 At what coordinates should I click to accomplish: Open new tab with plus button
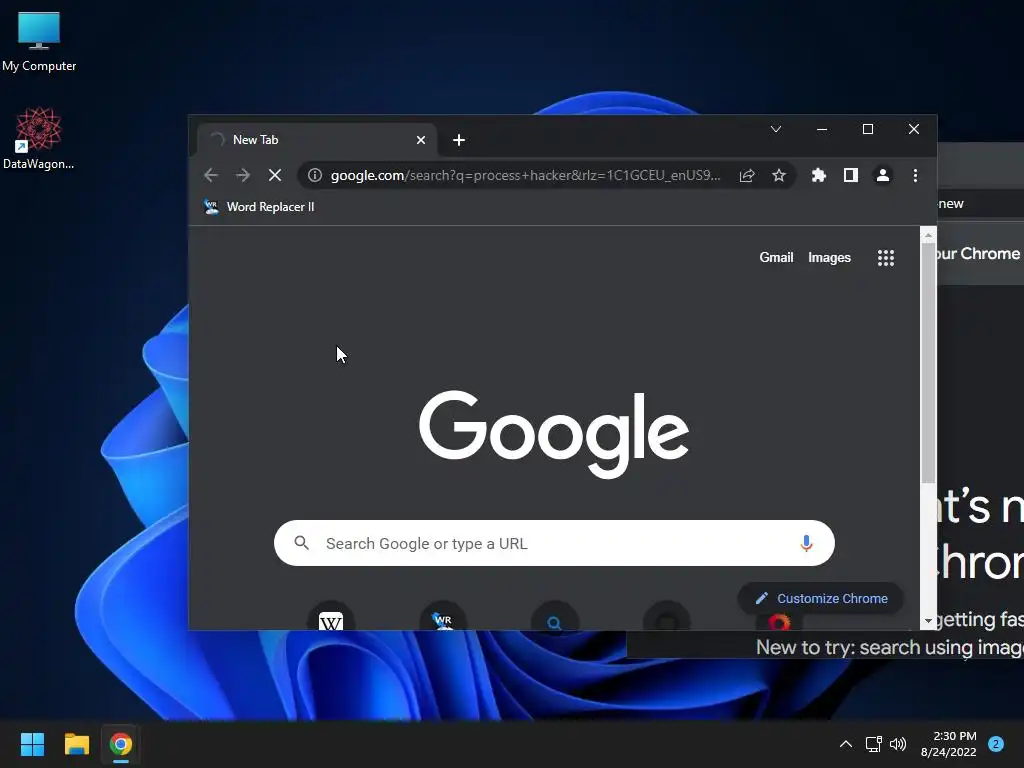459,140
